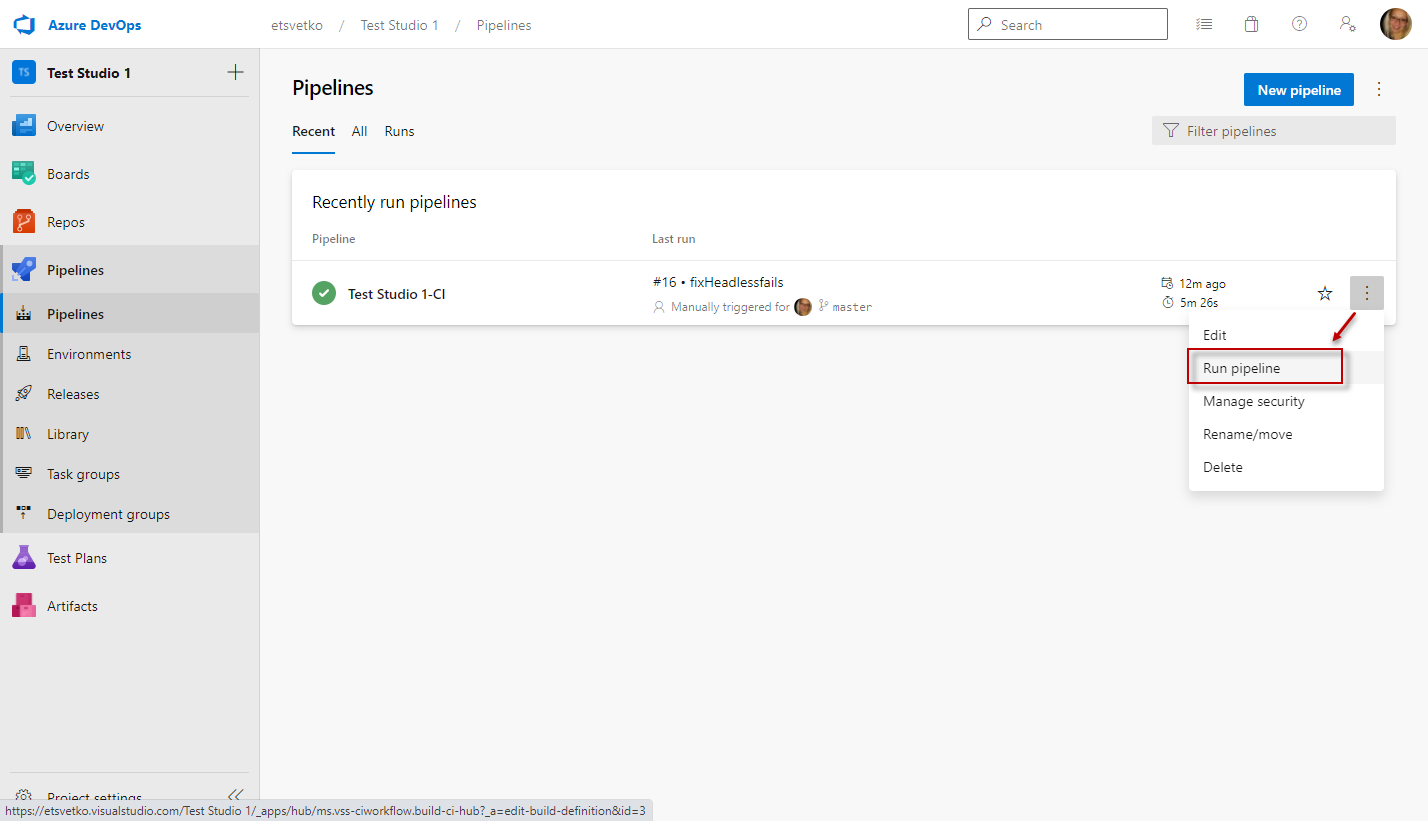1428x821 pixels.
Task: Click the Azure DevOps logo icon
Action: (24, 25)
